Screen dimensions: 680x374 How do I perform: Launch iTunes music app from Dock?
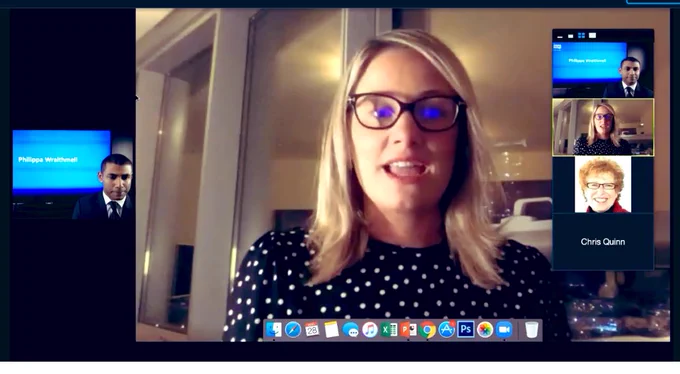tap(369, 330)
